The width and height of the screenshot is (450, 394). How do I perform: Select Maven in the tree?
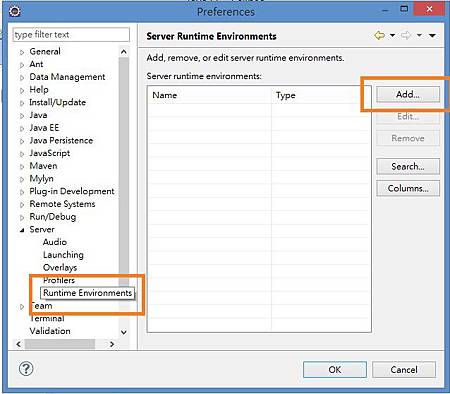point(43,166)
